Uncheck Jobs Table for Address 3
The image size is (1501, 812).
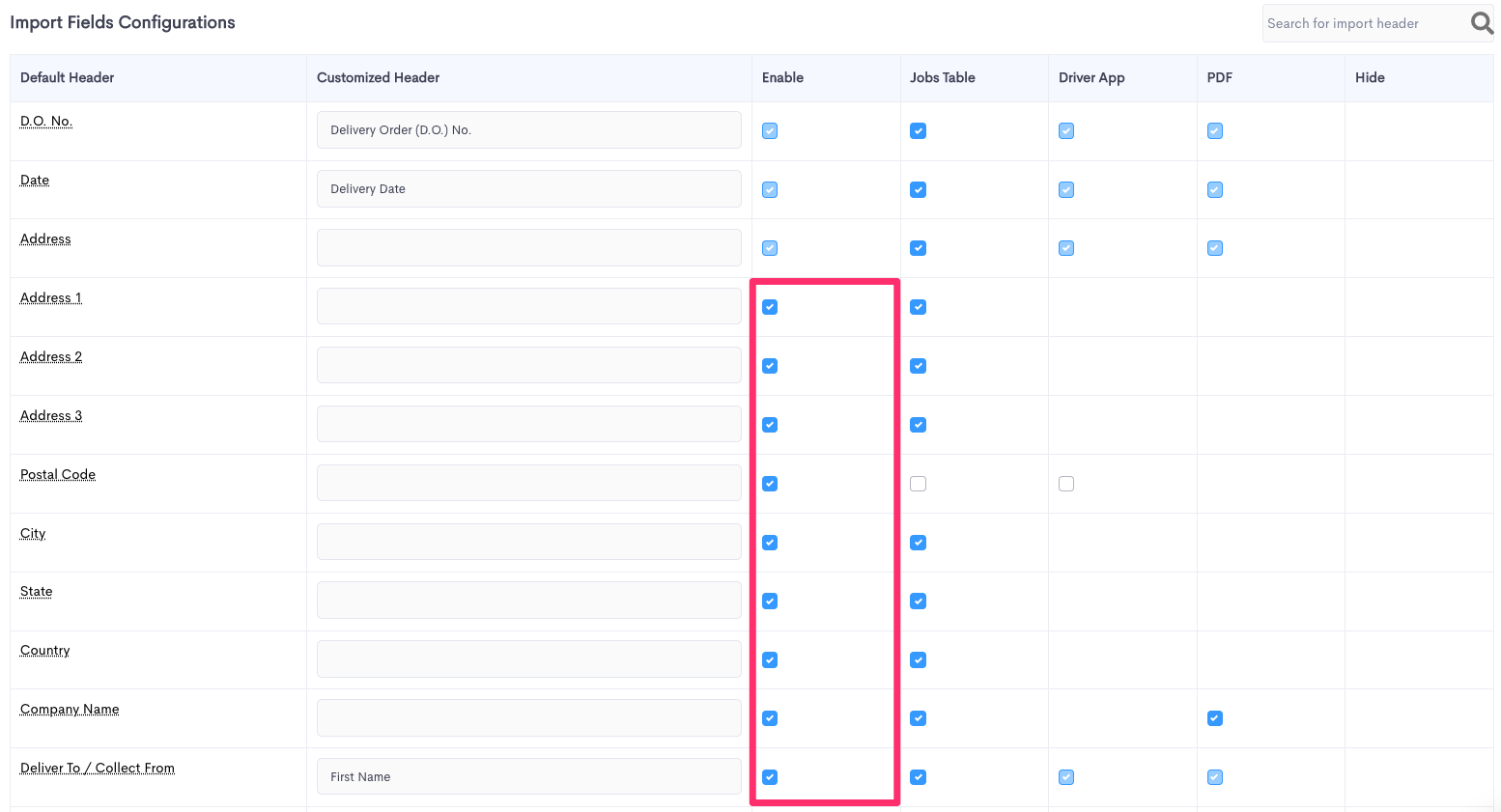coord(918,425)
